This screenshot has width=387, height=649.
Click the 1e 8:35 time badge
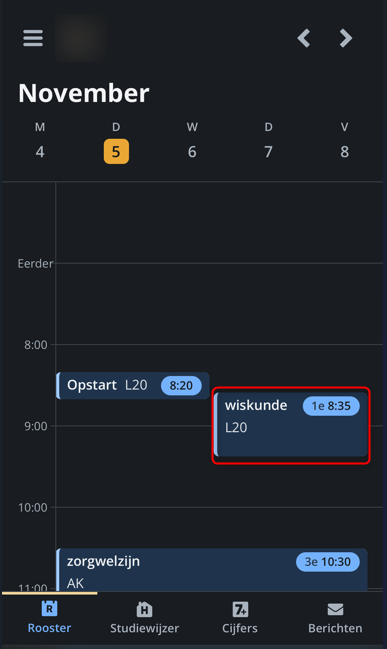[x=331, y=406]
